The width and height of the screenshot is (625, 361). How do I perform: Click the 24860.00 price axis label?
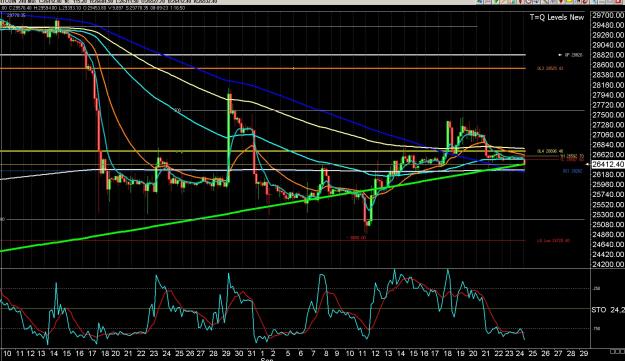tap(608, 234)
